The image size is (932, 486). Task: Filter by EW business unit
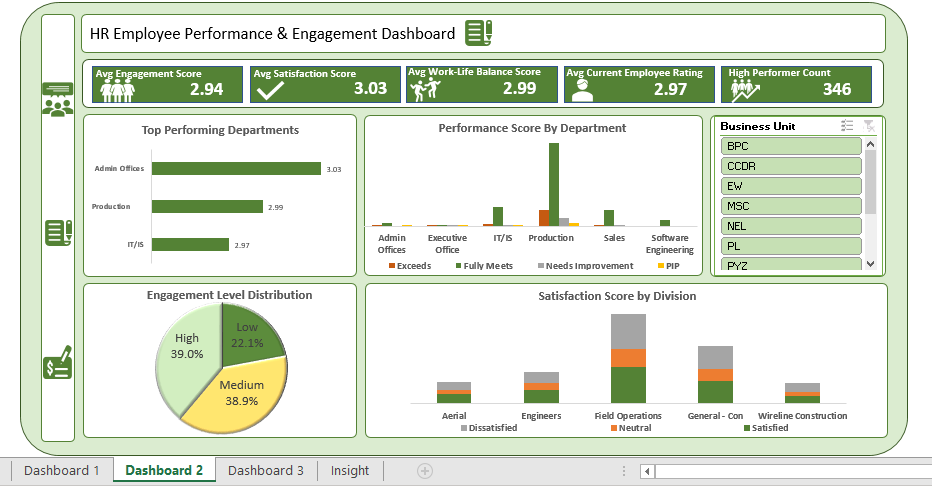[791, 186]
